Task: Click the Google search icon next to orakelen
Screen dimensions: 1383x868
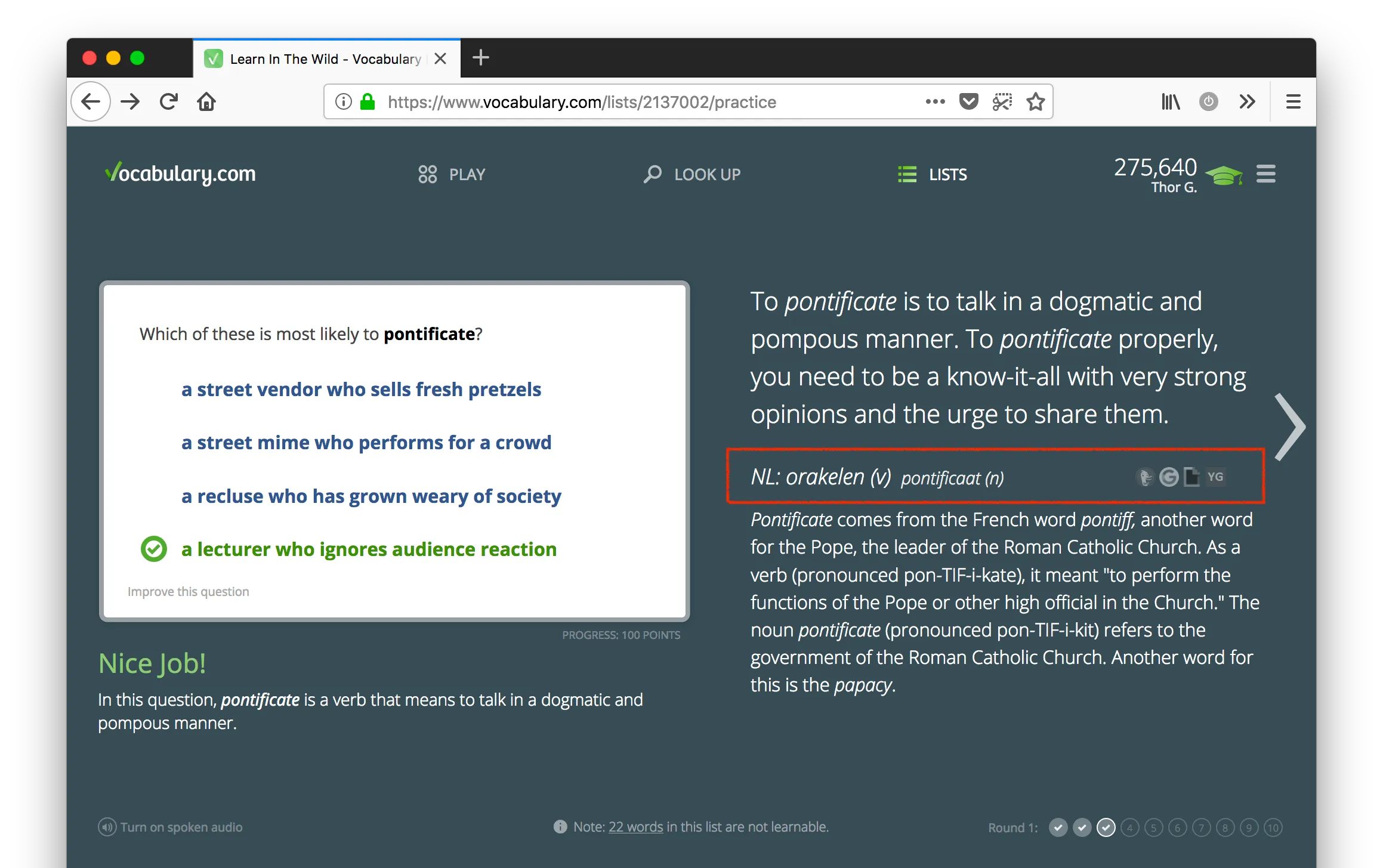Action: 1169,477
